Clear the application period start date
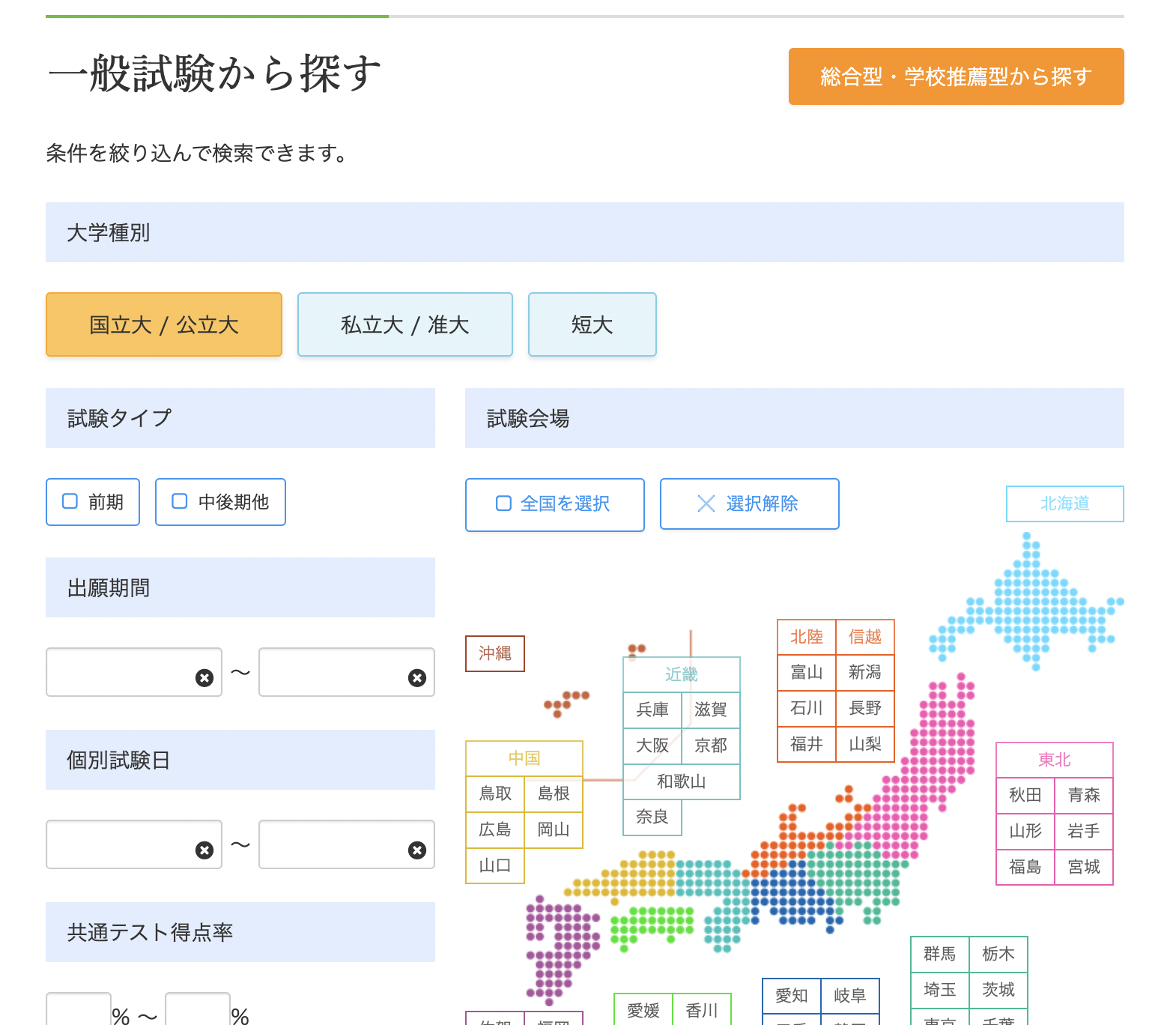This screenshot has width=1176, height=1025. pos(204,678)
